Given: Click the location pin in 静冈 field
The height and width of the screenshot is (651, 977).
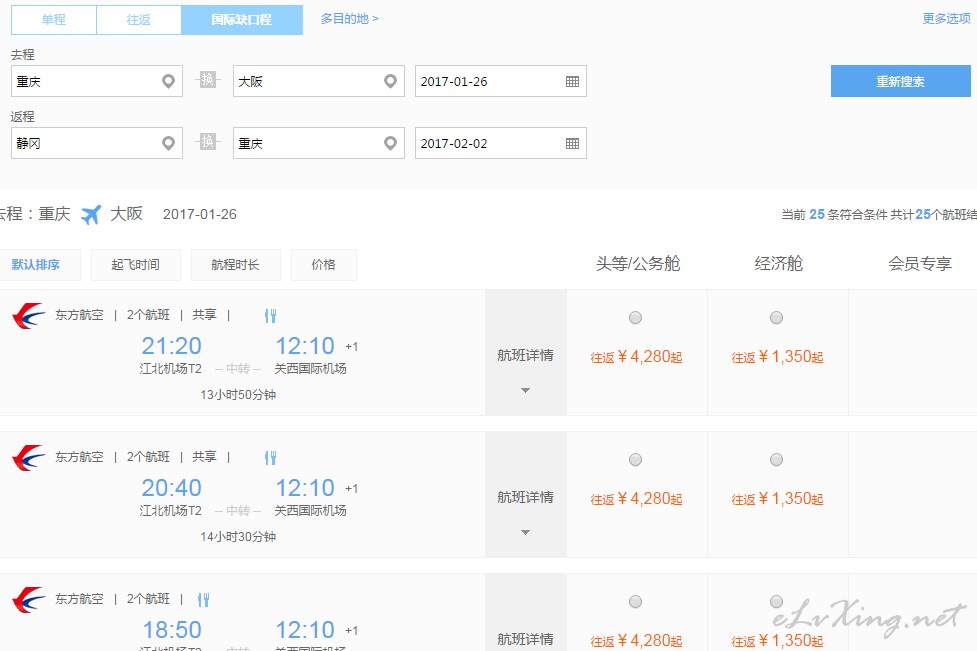Looking at the screenshot, I should click(168, 143).
